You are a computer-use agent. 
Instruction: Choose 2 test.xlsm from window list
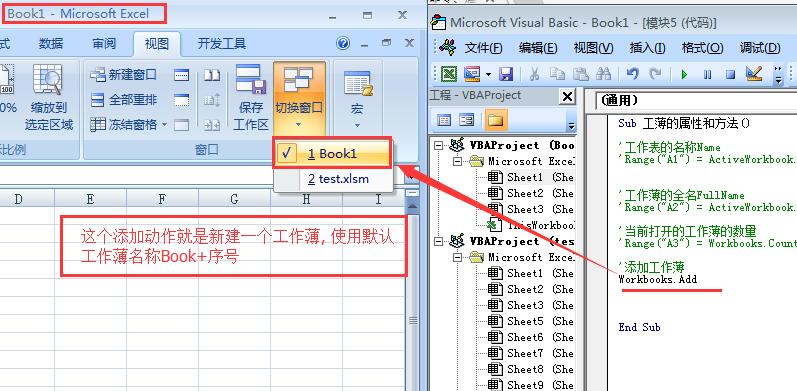[x=332, y=179]
